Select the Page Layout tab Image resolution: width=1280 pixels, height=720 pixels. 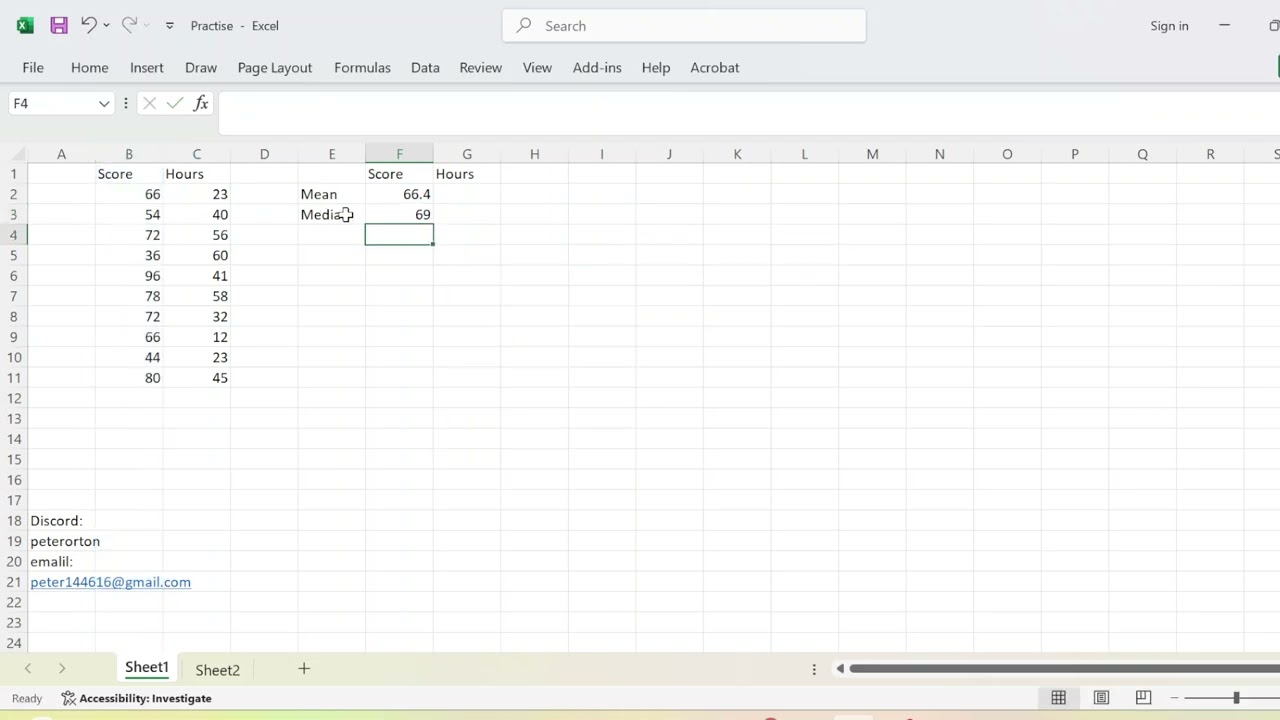point(275,67)
